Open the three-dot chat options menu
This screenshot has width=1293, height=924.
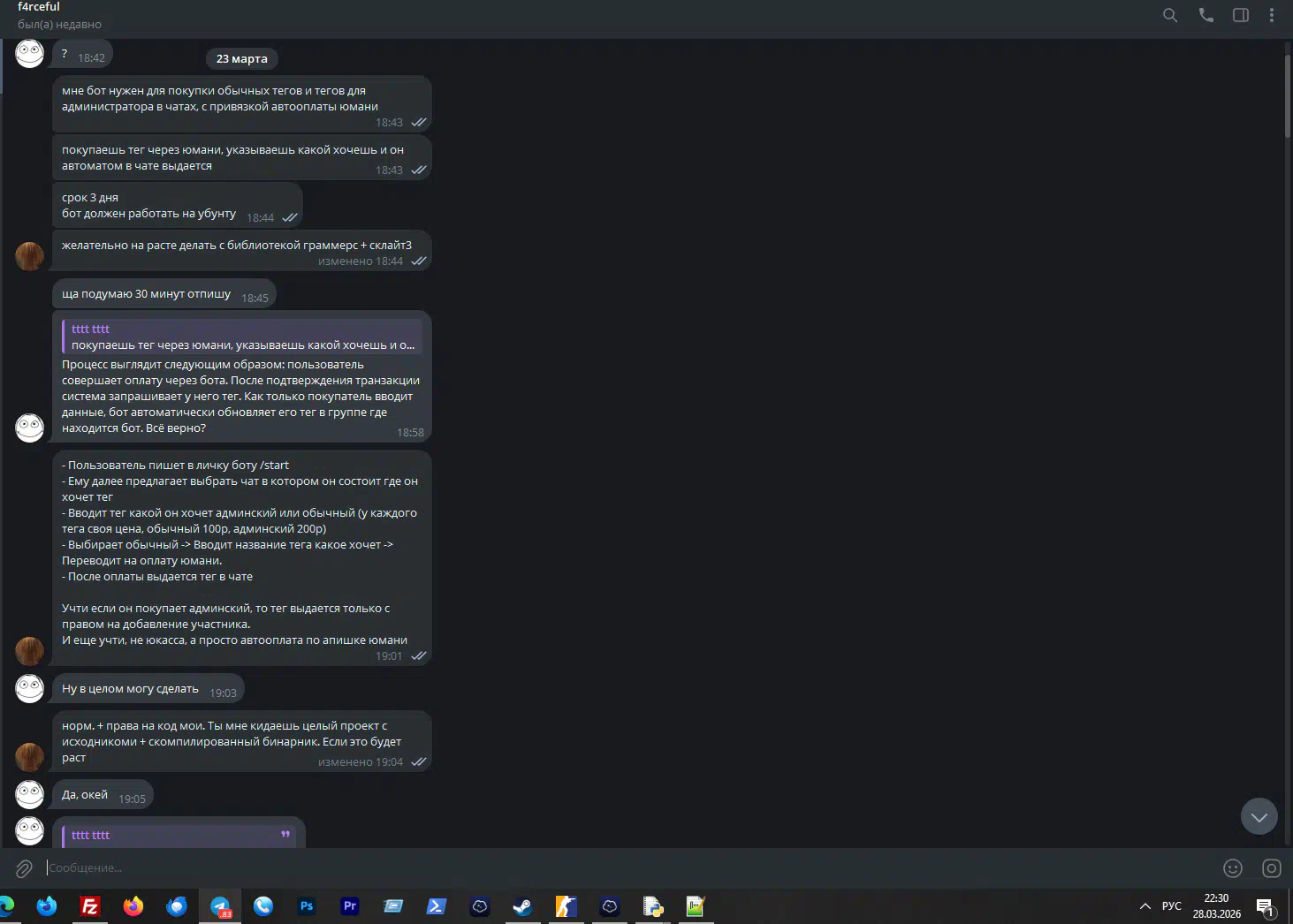(1272, 15)
